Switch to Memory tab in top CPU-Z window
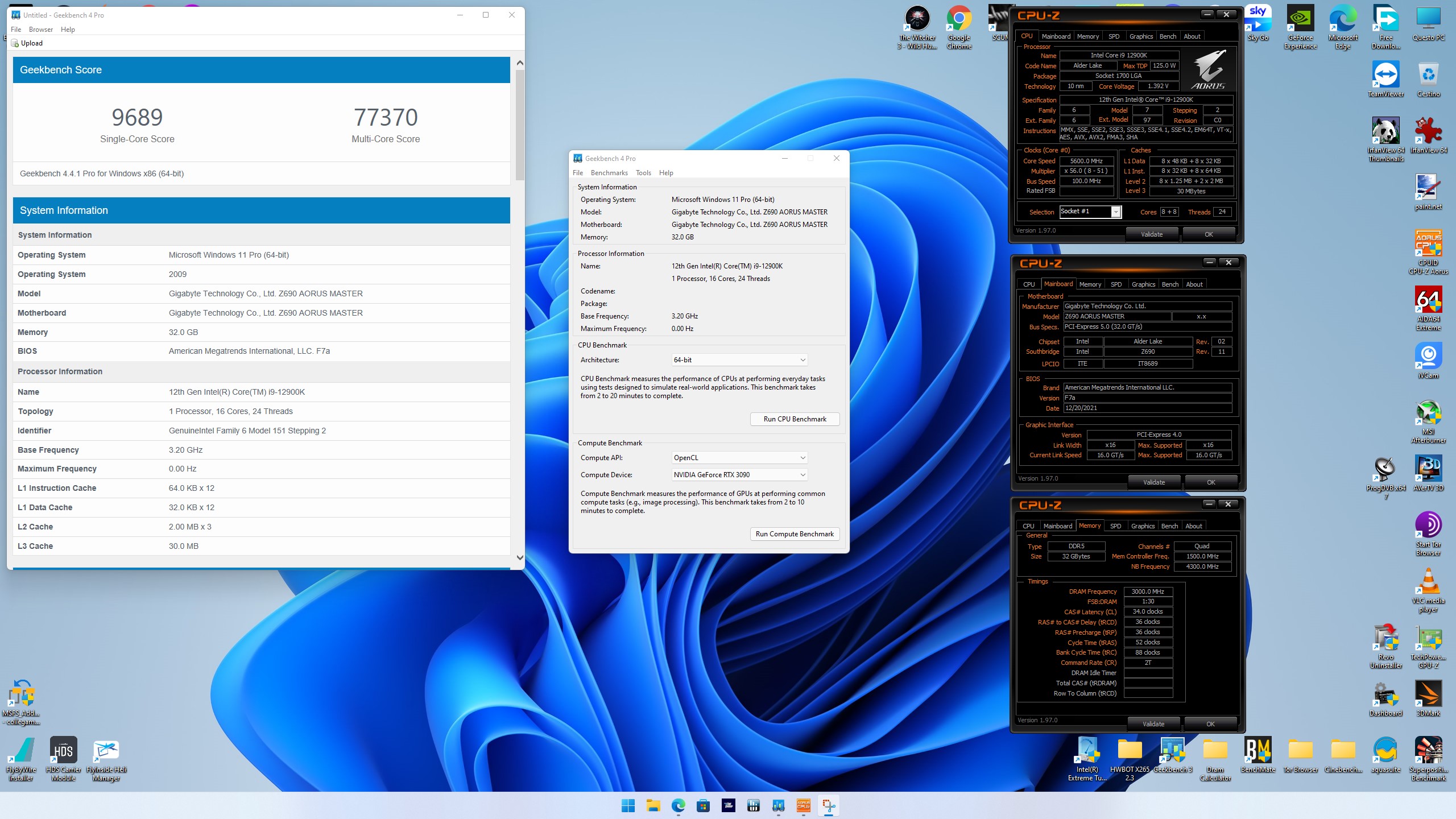 point(1088,36)
